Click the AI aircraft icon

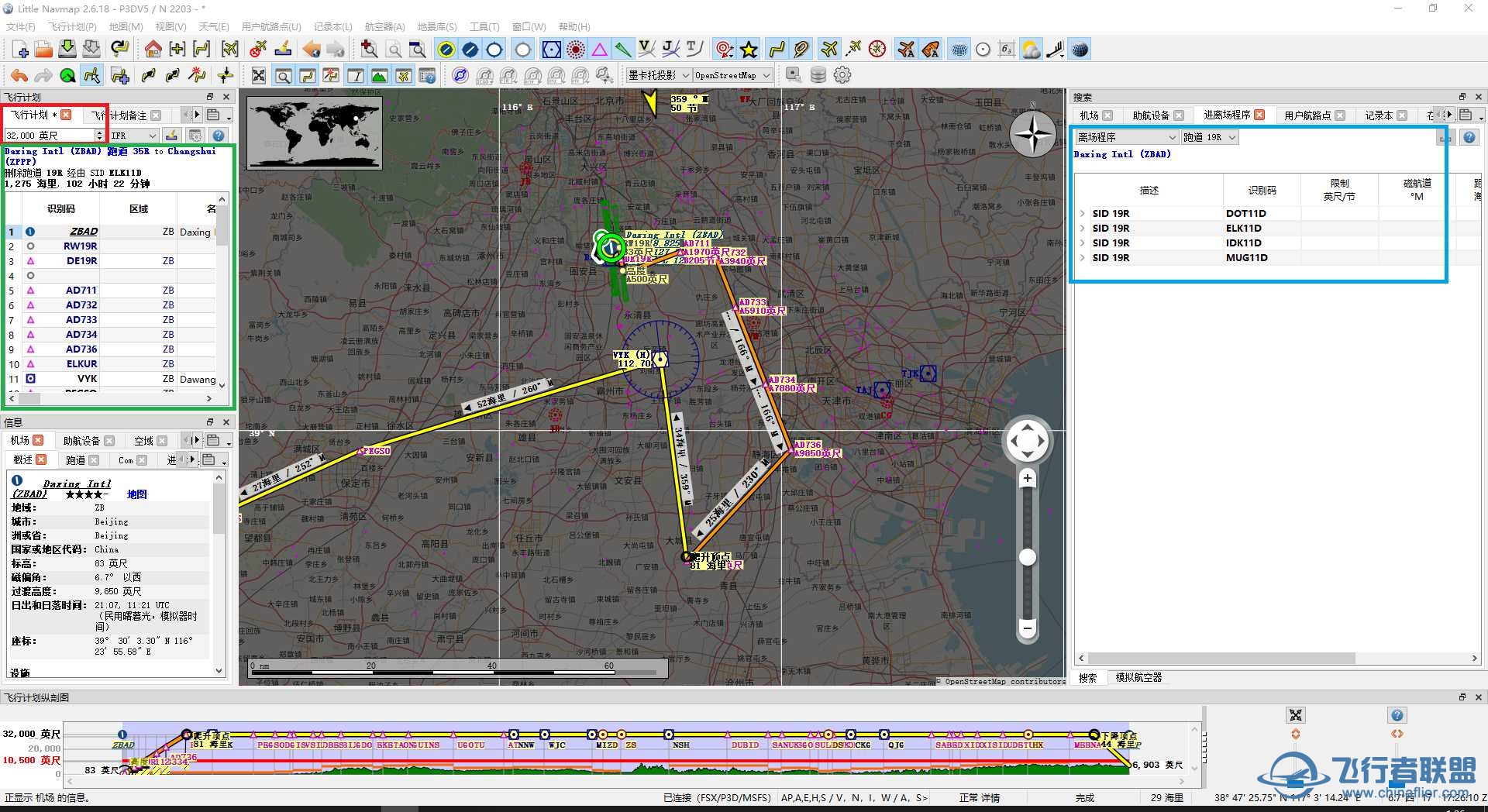906,50
